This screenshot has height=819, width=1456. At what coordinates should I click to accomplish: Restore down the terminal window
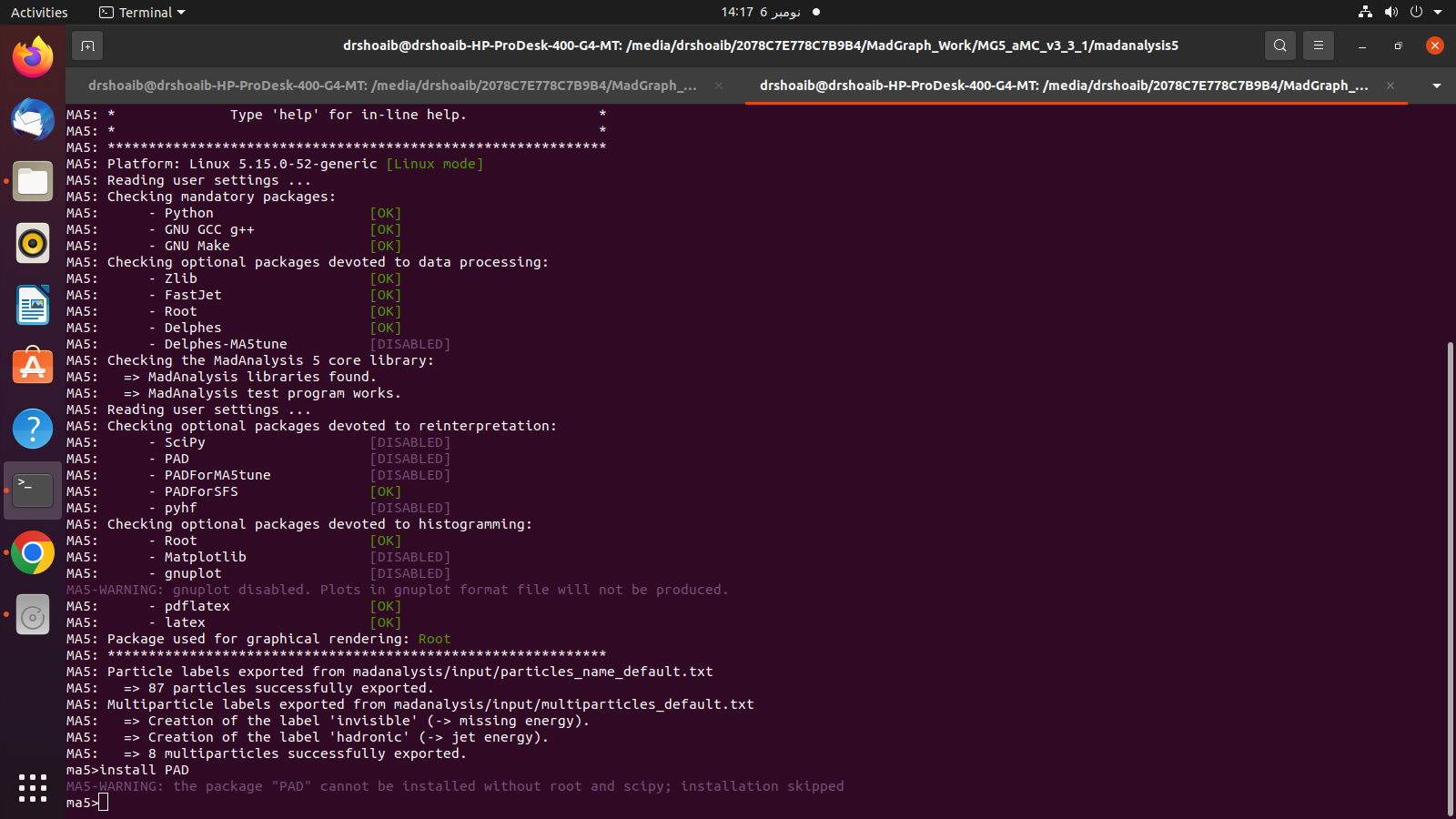click(x=1398, y=45)
